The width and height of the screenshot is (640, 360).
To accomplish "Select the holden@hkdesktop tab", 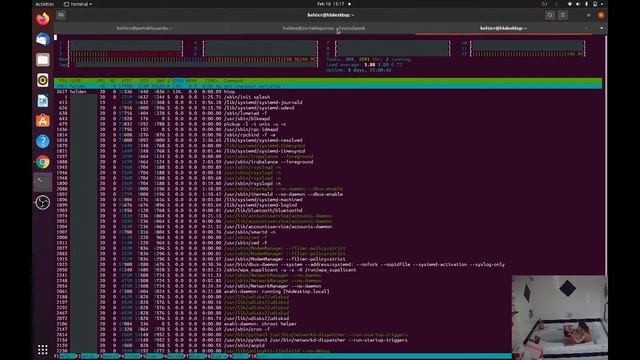I will tap(503, 28).
